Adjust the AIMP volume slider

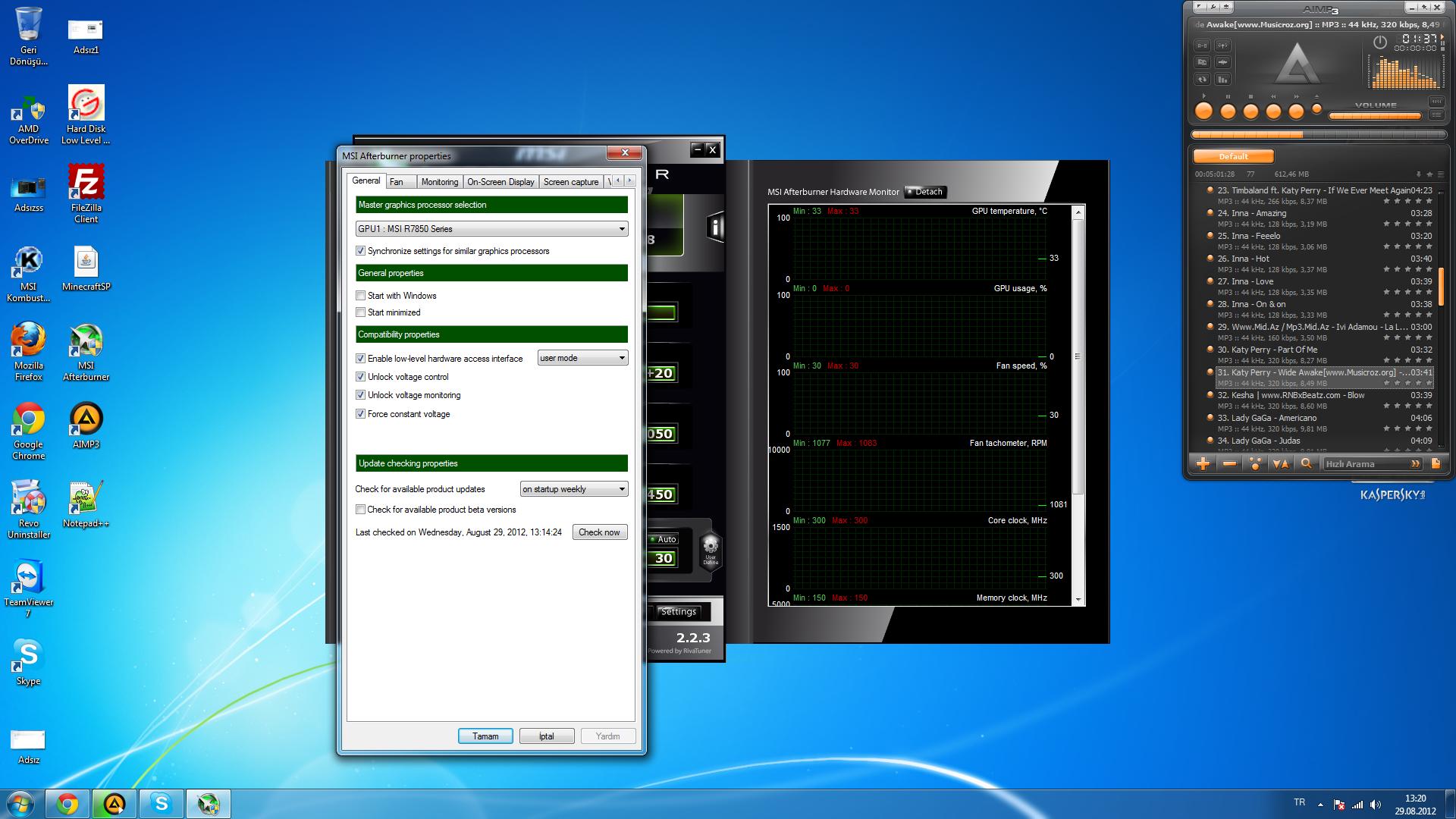[x=1375, y=116]
